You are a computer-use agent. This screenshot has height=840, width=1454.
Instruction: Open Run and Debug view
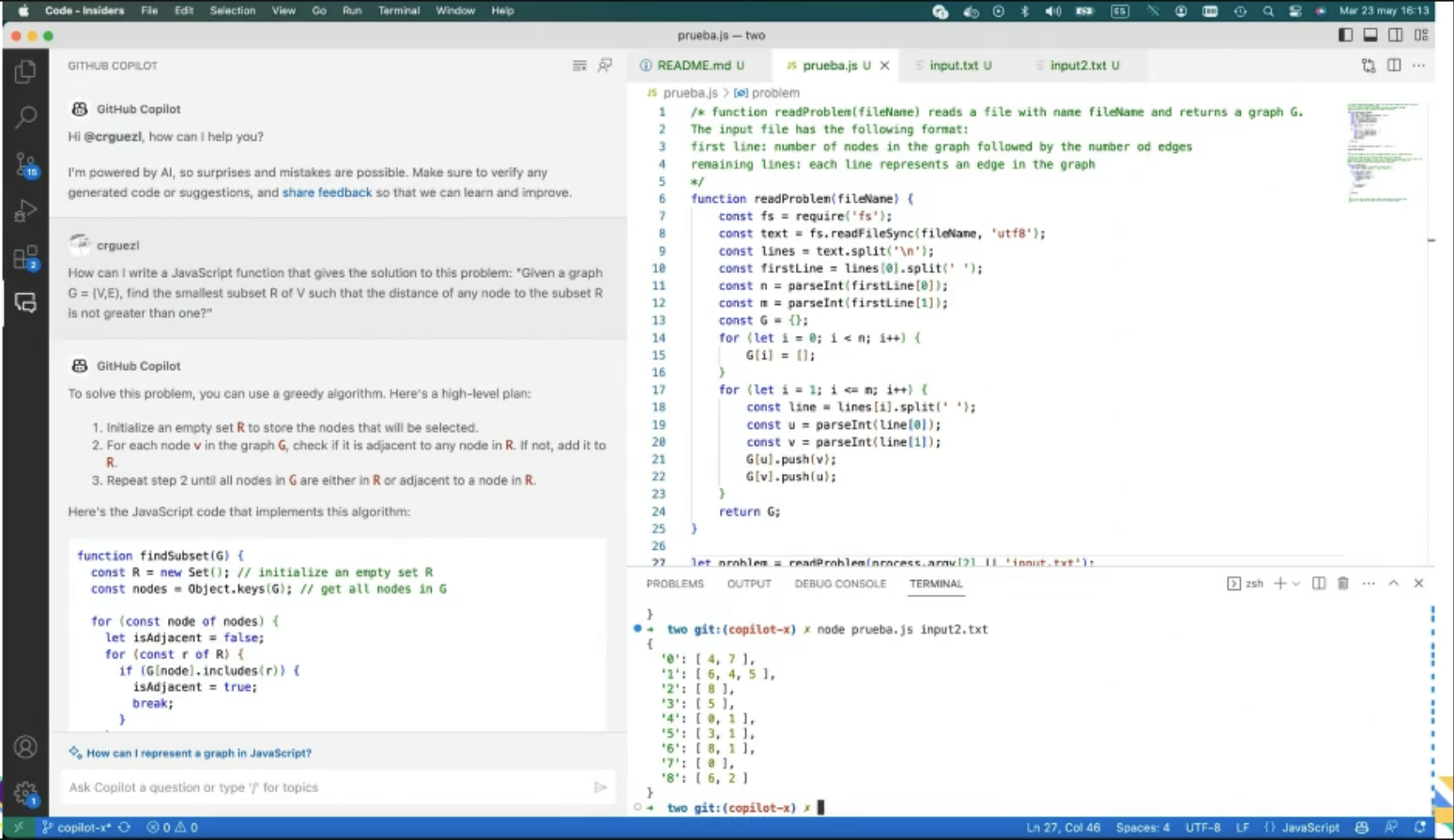pyautogui.click(x=25, y=210)
